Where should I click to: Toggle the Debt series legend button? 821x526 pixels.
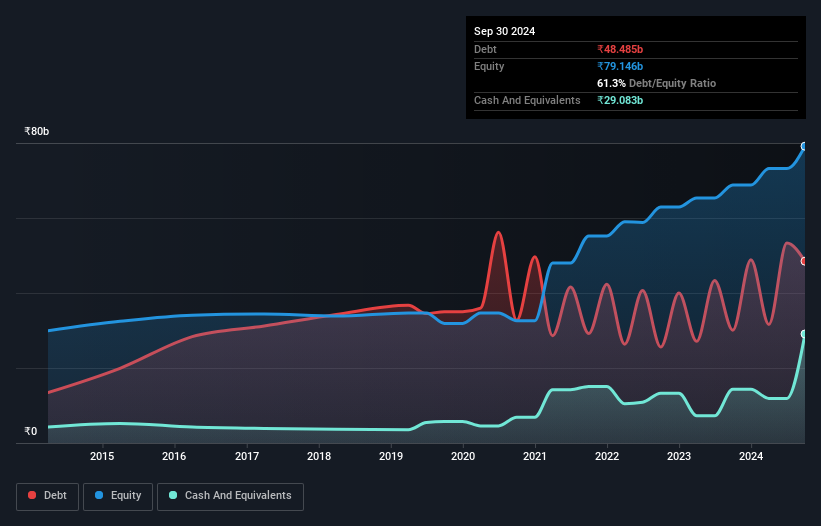pos(47,496)
